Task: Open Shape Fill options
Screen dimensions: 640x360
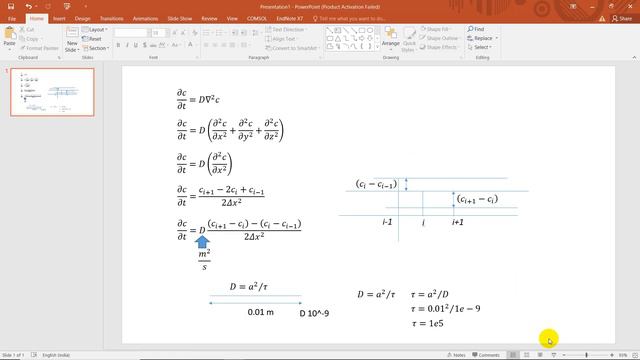Action: point(435,29)
